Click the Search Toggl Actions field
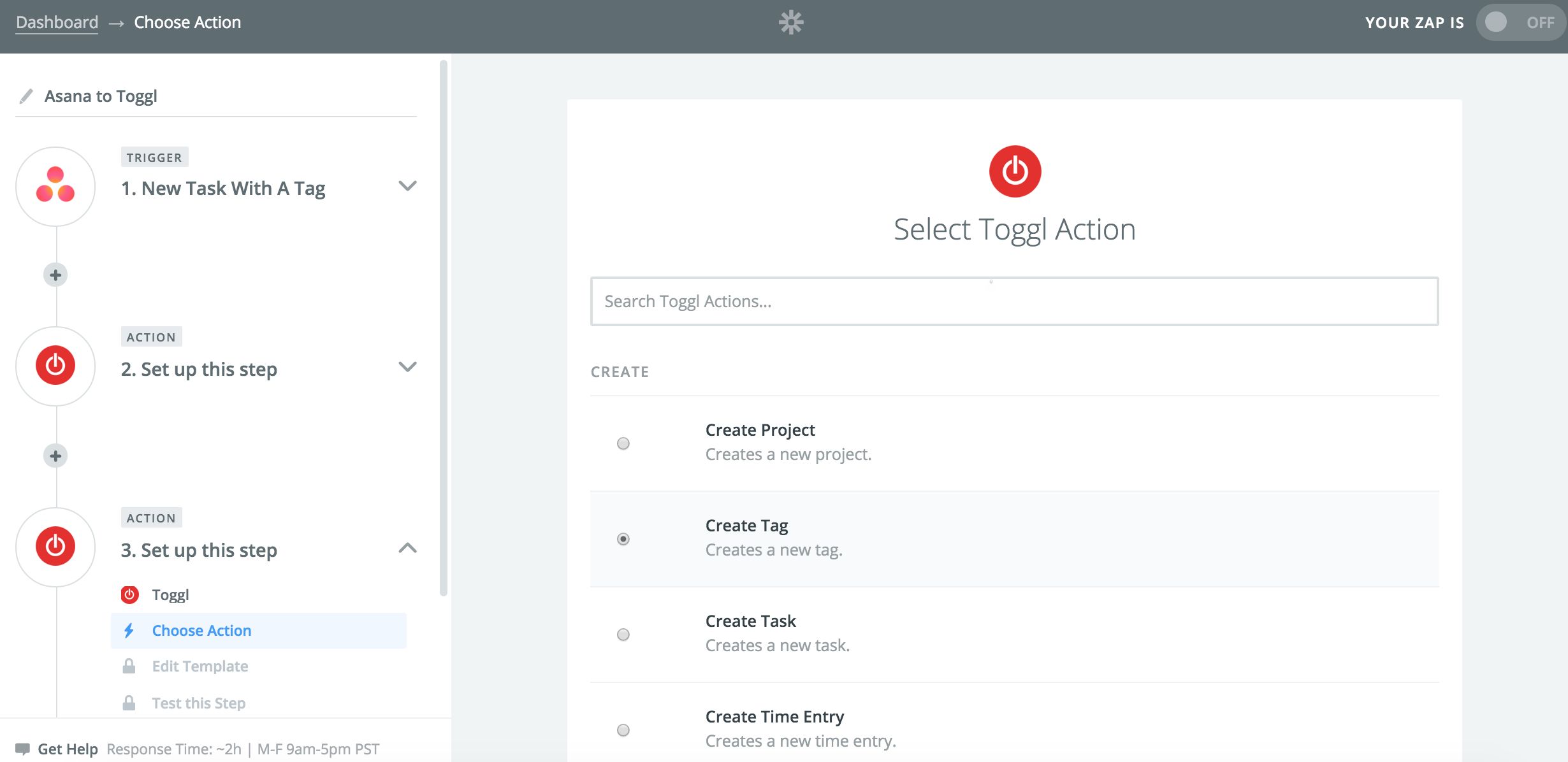Viewport: 1568px width, 762px height. 1014,301
